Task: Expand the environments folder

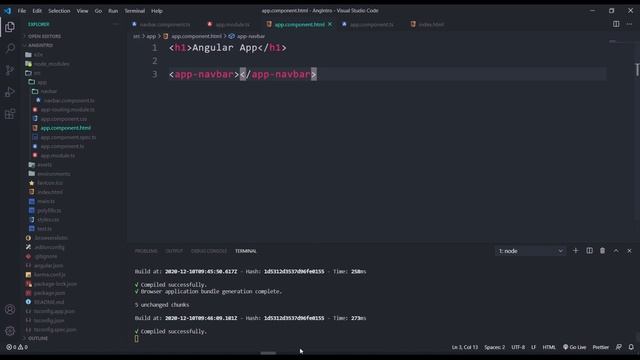Action: click(53, 174)
